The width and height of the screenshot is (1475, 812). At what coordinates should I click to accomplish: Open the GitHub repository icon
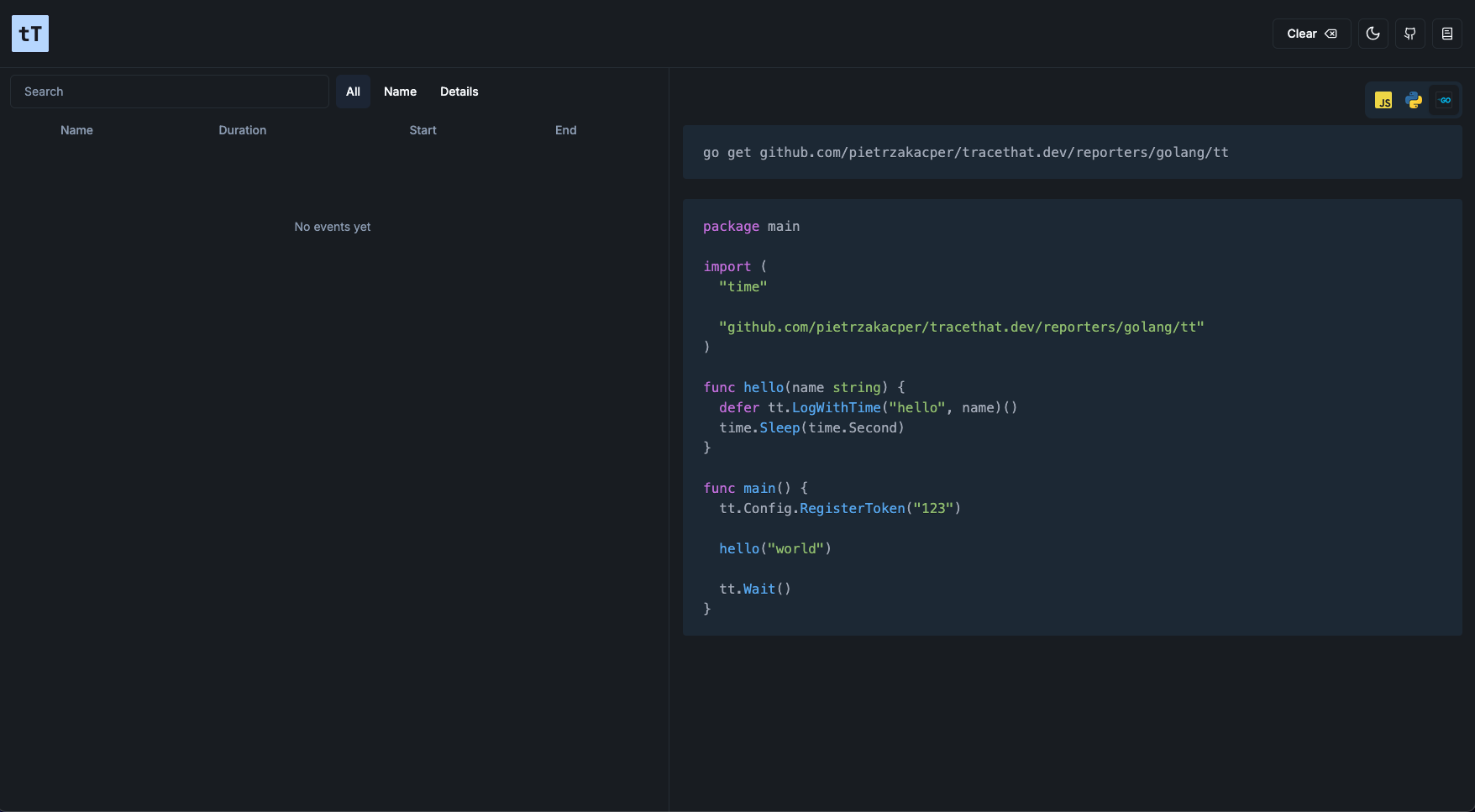[1409, 34]
